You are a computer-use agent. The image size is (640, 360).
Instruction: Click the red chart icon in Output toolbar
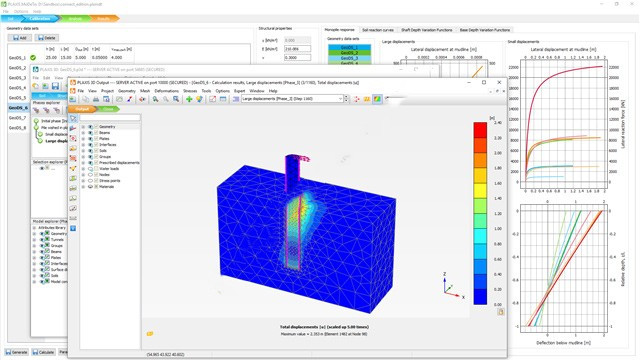pos(213,99)
